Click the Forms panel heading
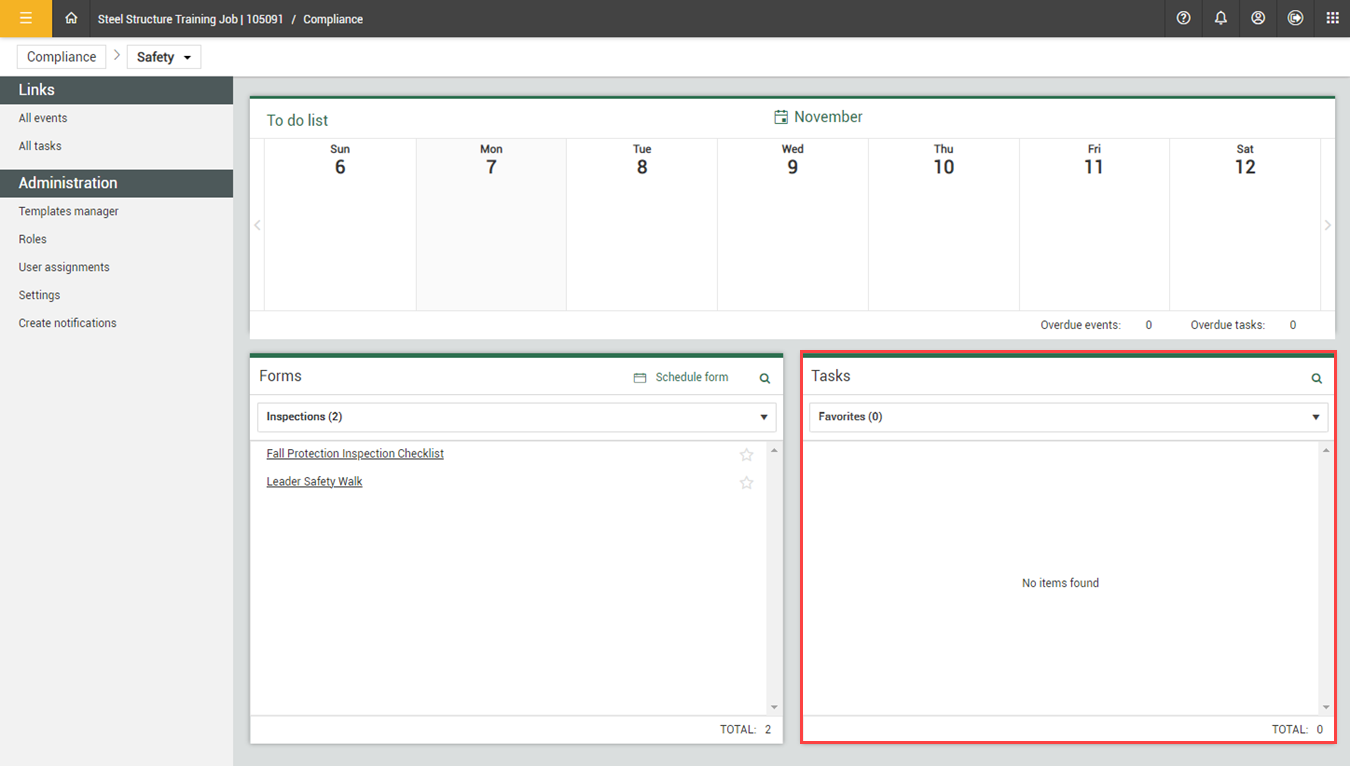This screenshot has width=1350, height=766. [x=280, y=376]
